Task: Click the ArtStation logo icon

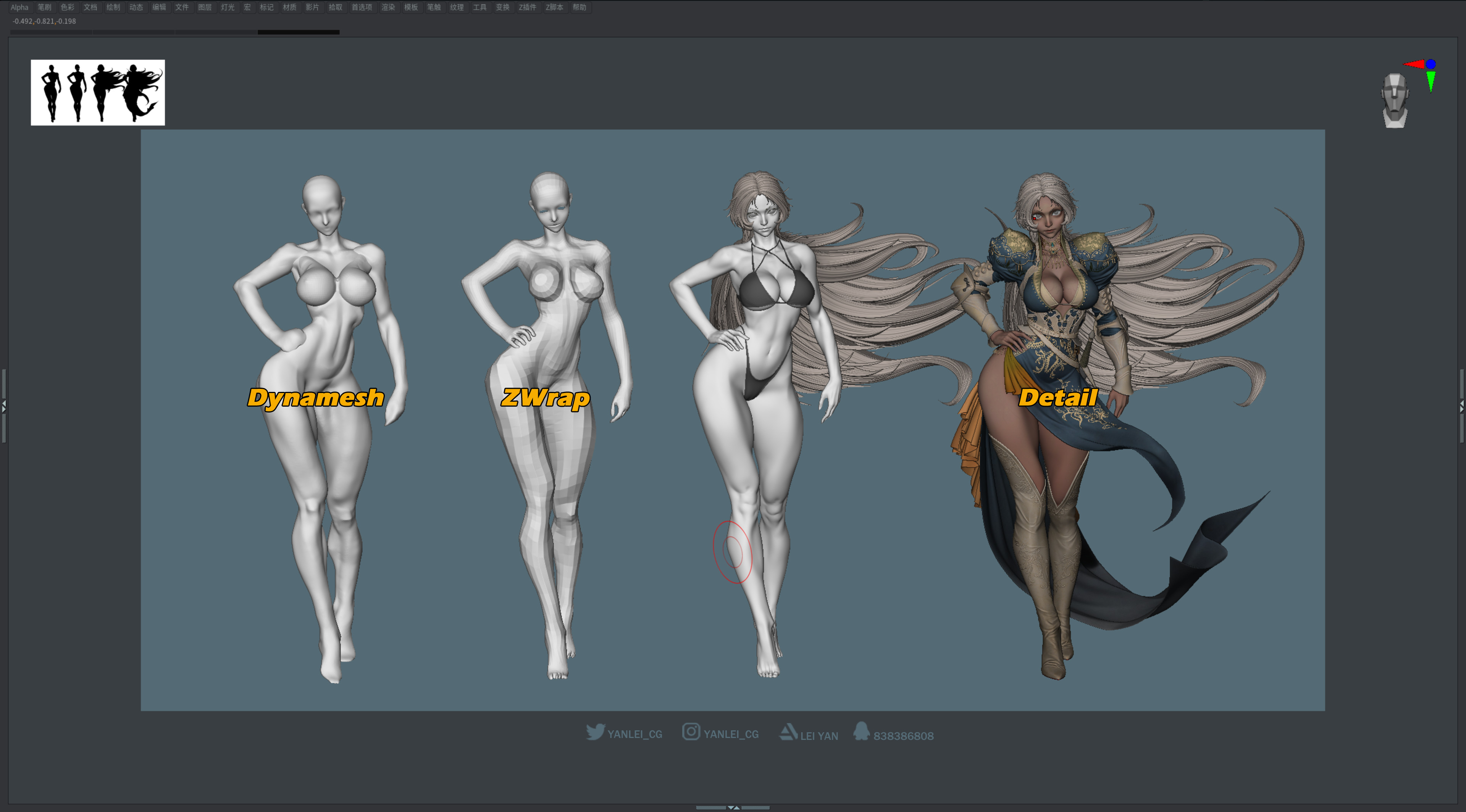Action: pyautogui.click(x=788, y=732)
